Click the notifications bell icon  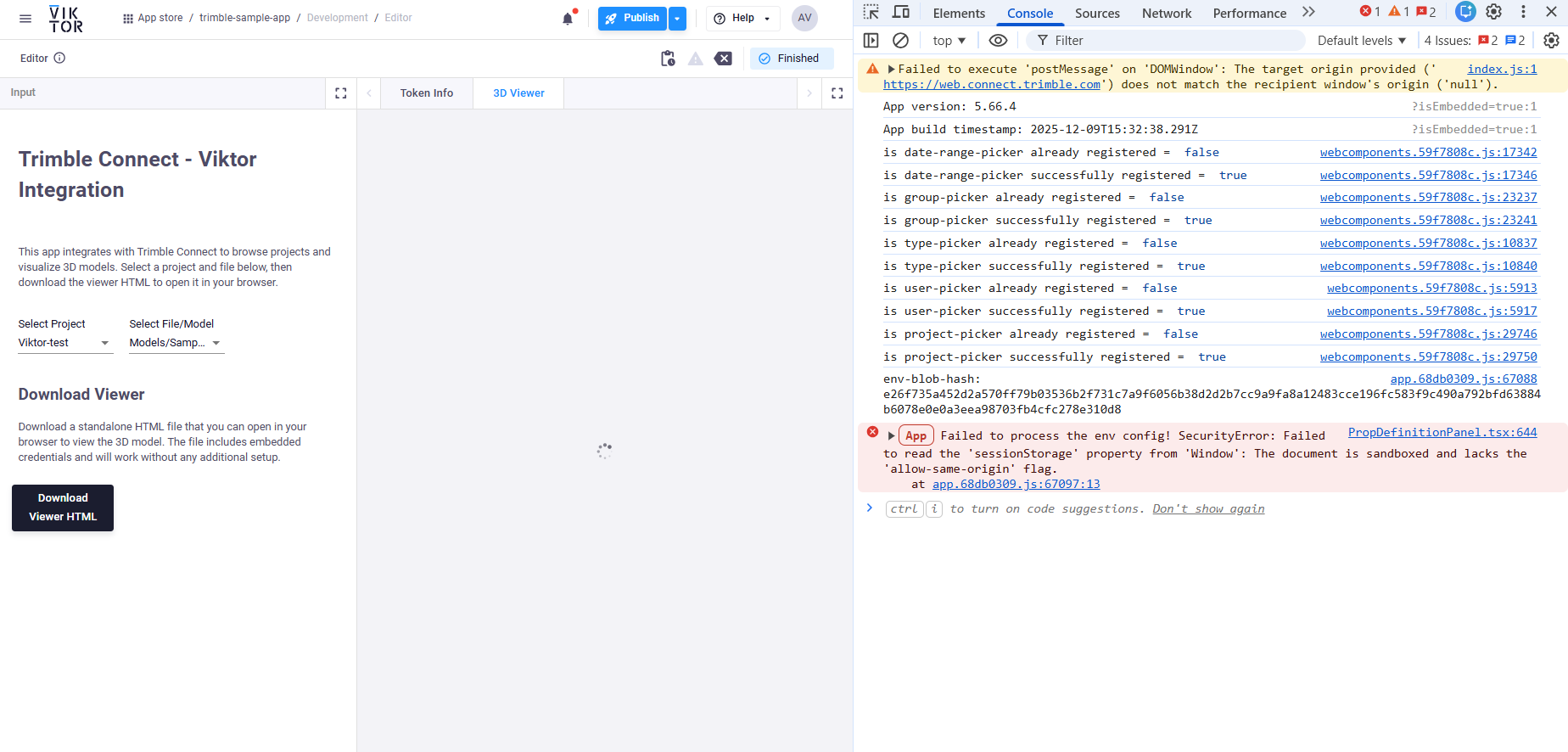pos(568,19)
